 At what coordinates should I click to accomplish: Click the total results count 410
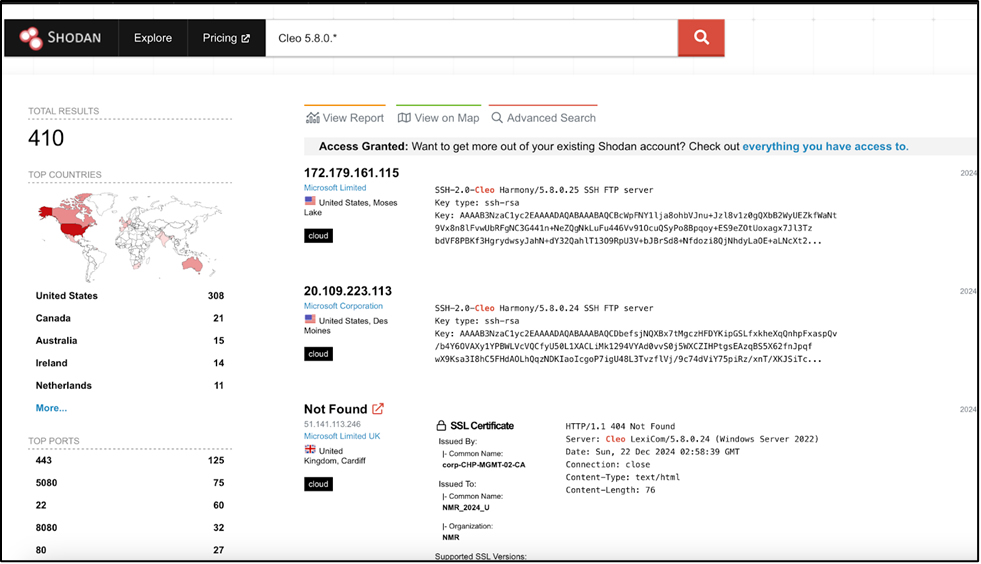pos(46,138)
